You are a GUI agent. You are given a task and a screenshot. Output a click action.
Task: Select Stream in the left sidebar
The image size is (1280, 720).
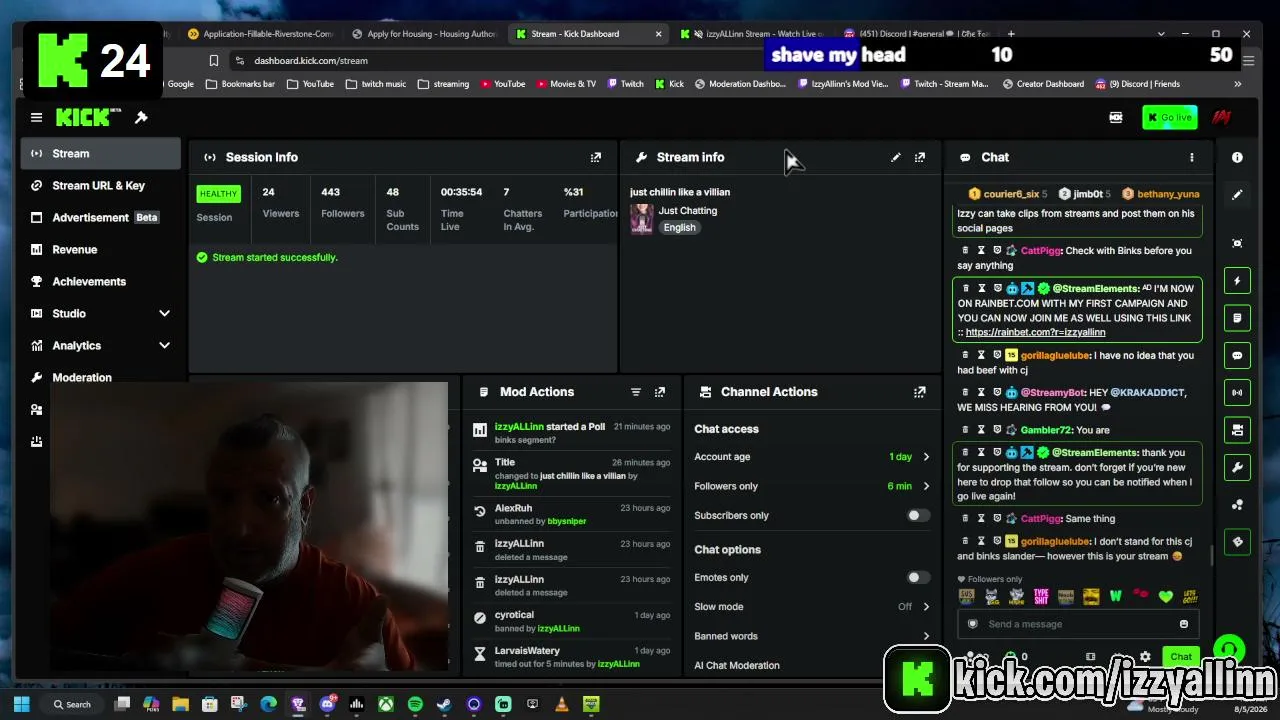click(101, 154)
